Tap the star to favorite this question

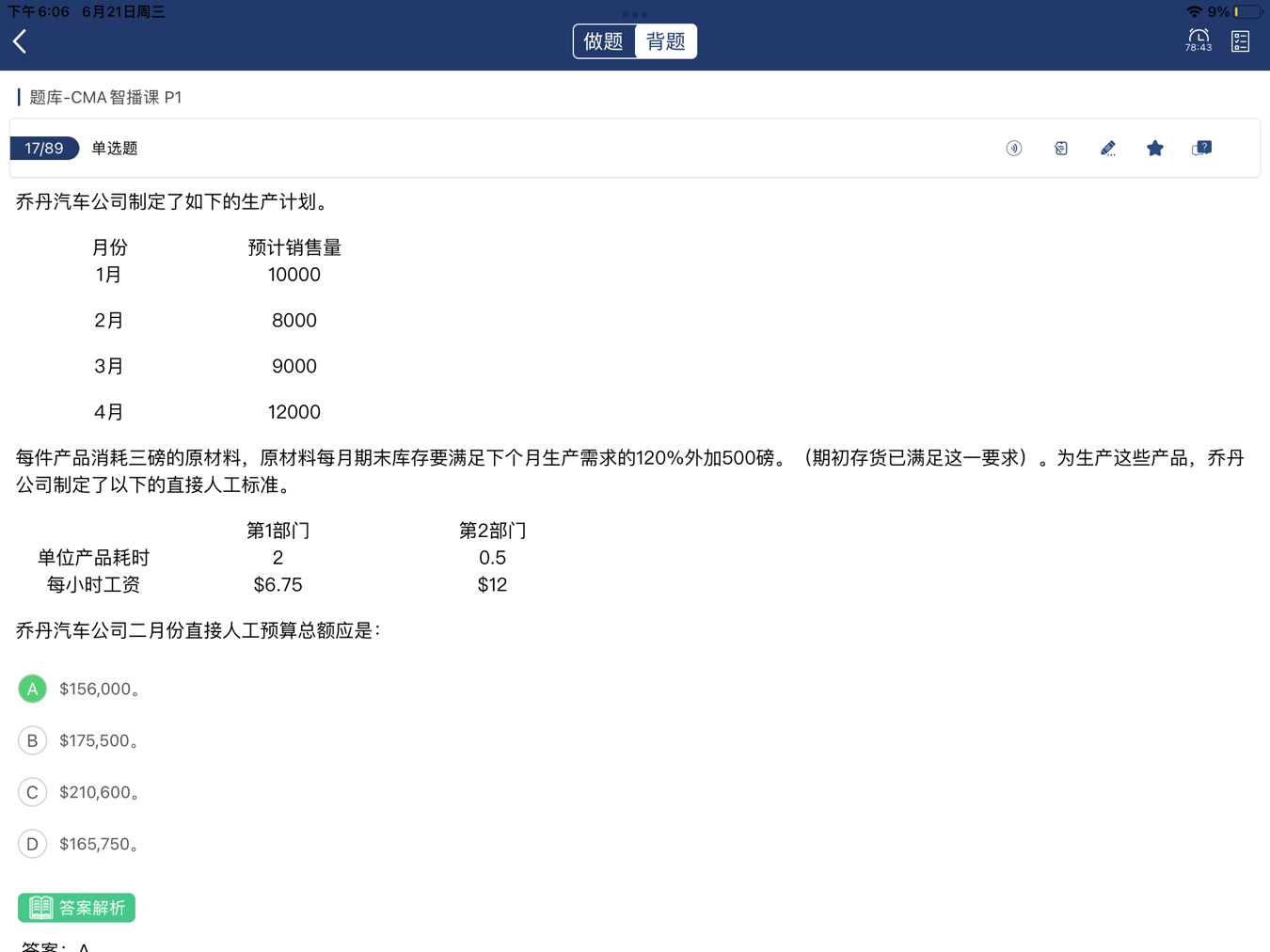(1154, 149)
